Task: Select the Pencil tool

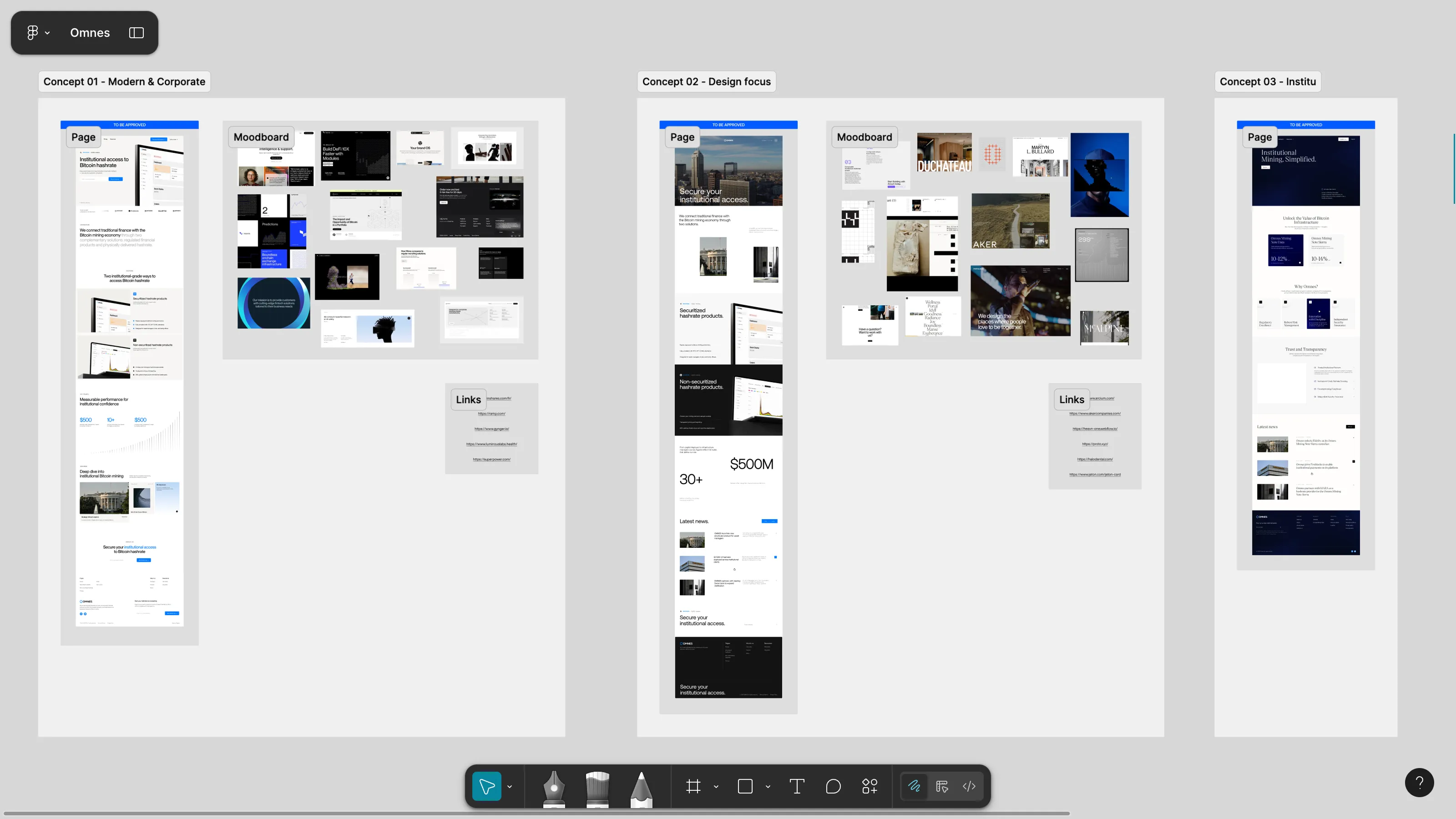Action: click(642, 786)
